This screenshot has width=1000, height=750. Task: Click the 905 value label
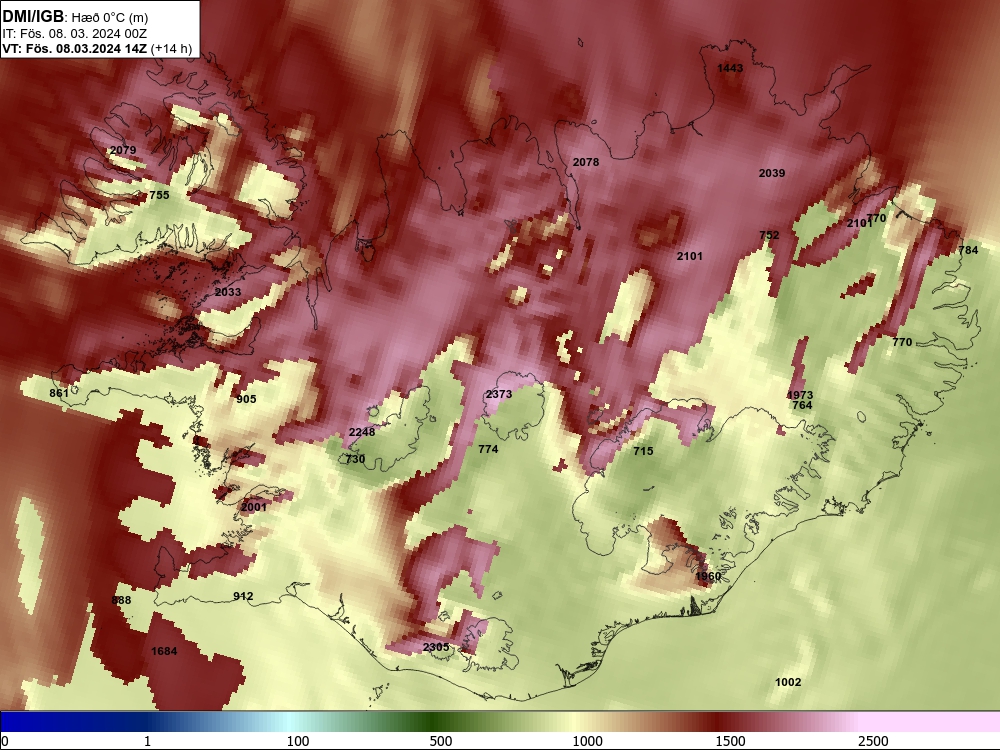point(246,399)
